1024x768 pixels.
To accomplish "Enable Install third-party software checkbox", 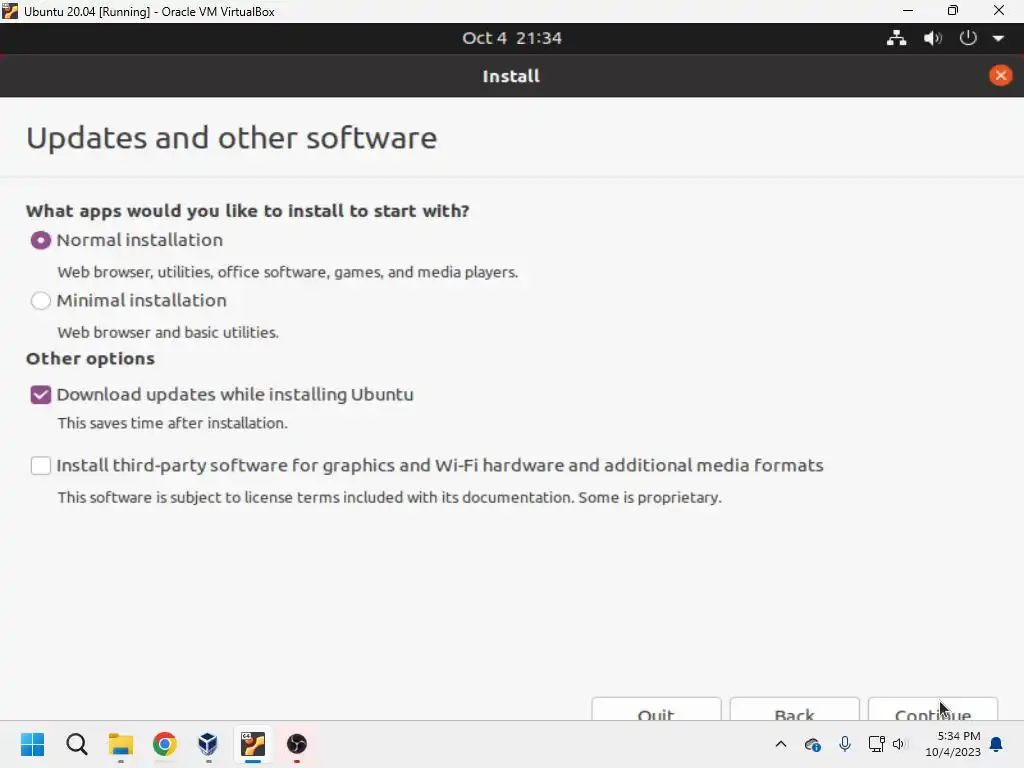I will pos(40,466).
